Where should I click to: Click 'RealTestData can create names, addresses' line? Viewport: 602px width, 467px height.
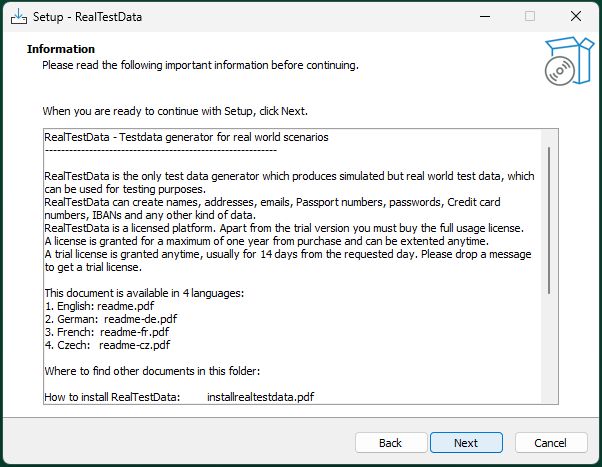[272, 202]
